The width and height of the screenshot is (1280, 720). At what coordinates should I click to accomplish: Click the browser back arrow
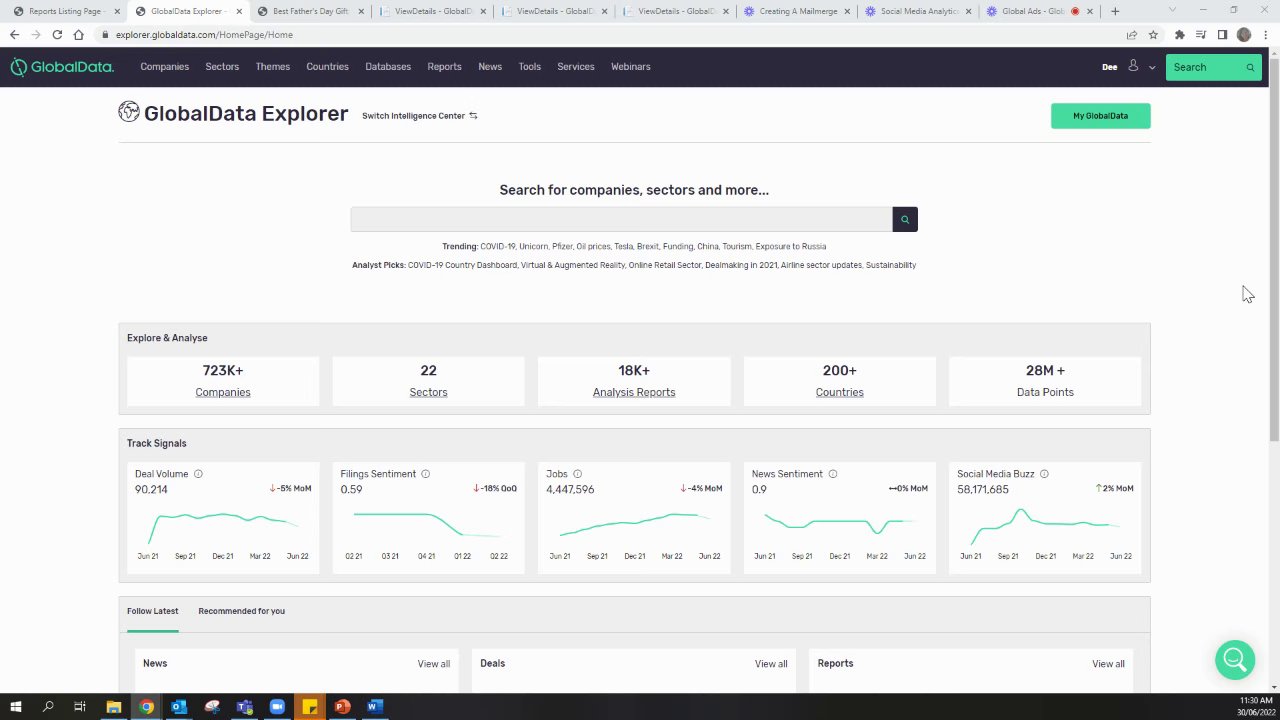point(14,34)
